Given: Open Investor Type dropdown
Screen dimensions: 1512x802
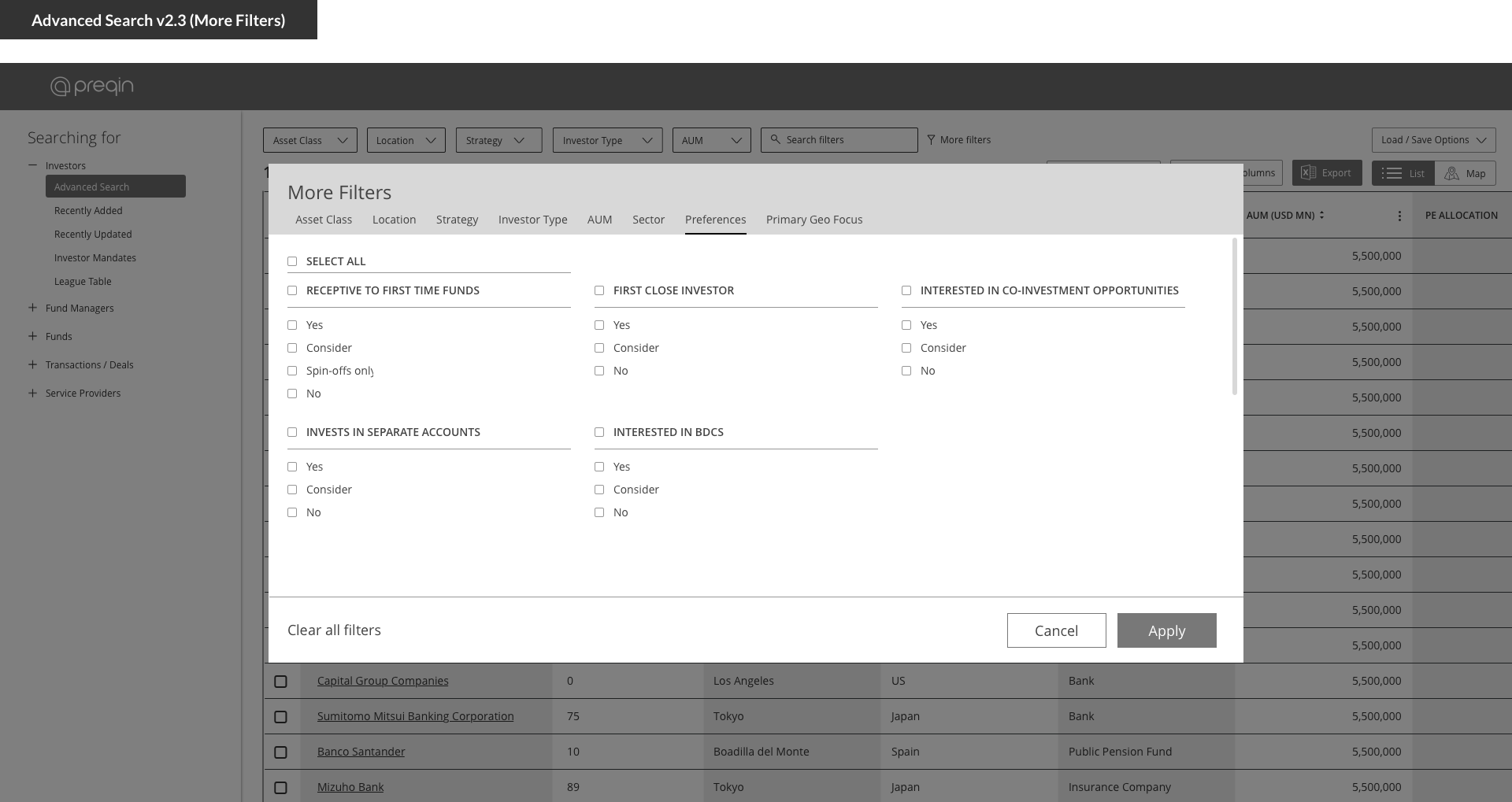Looking at the screenshot, I should point(608,140).
